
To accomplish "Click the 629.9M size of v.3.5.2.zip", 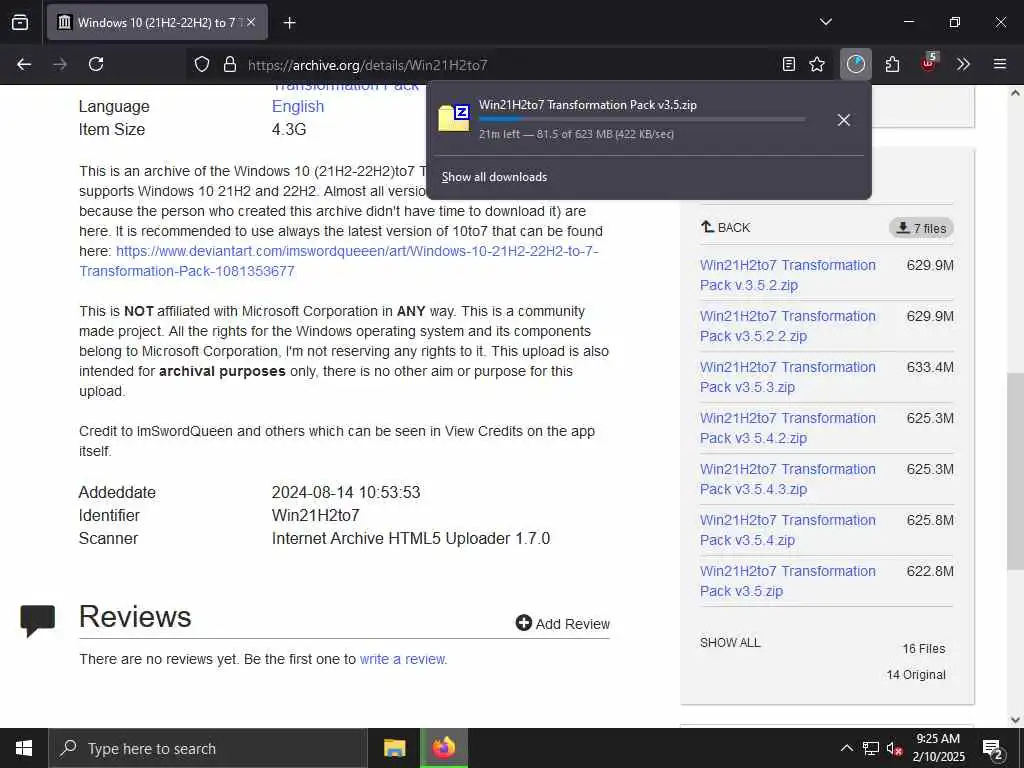I will [930, 265].
